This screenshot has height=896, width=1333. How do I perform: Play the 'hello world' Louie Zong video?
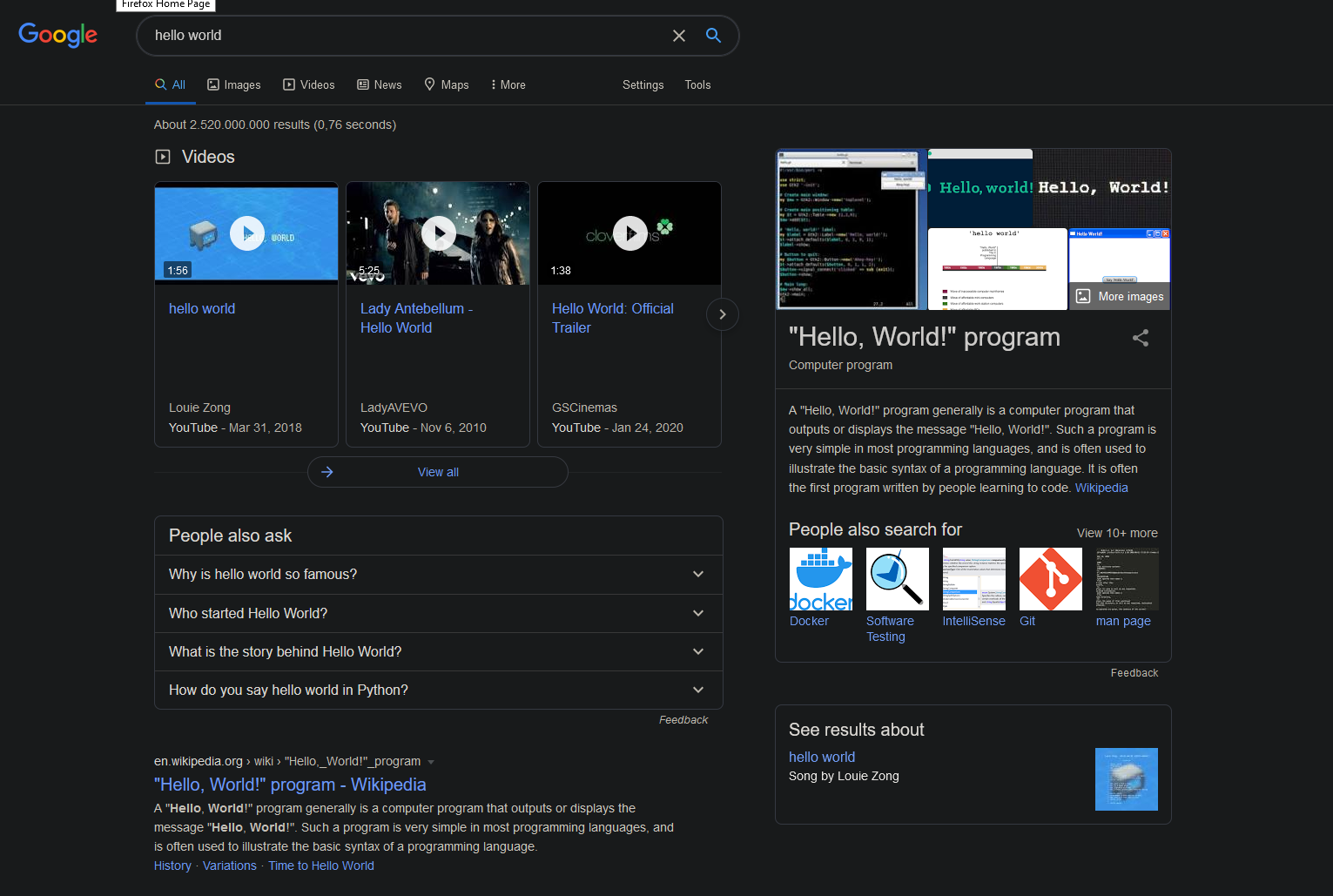(246, 233)
